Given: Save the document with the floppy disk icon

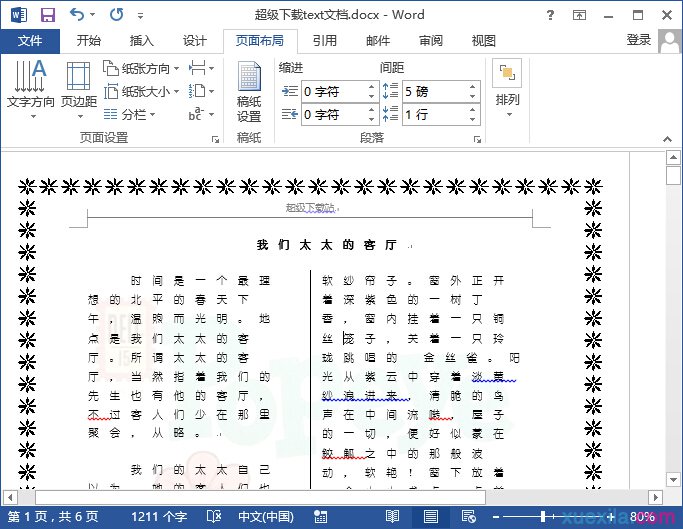Looking at the screenshot, I should (48, 15).
